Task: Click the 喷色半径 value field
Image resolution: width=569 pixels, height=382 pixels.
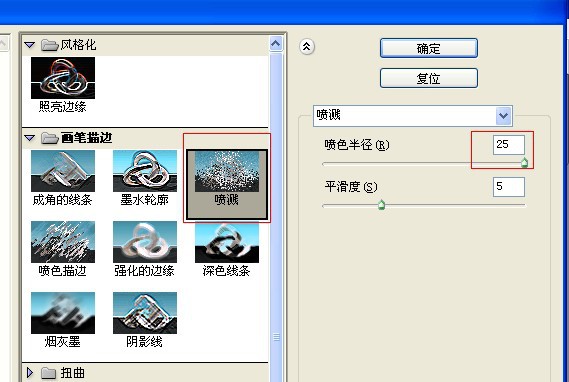Action: pos(509,145)
